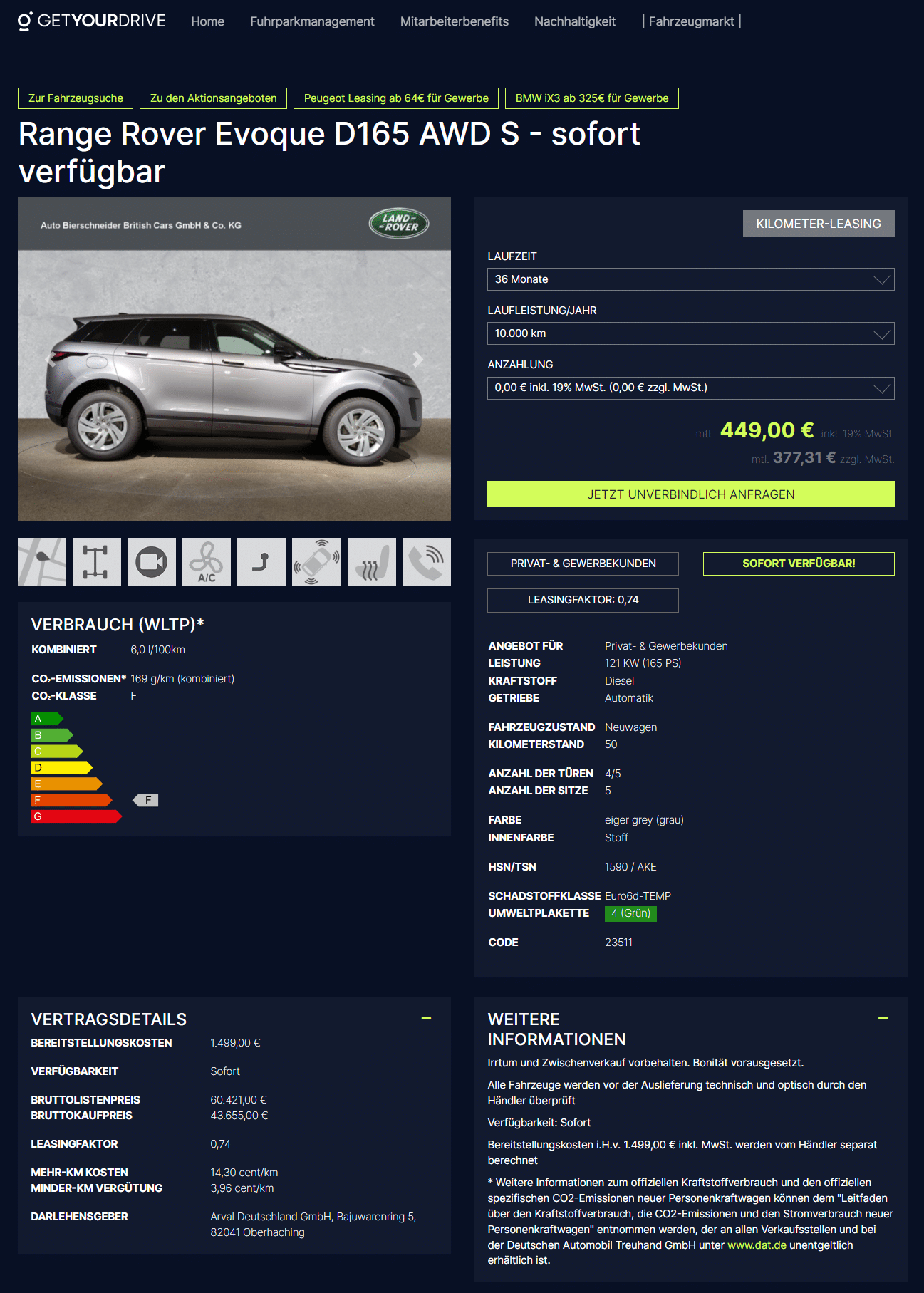The height and width of the screenshot is (1293, 924).
Task: Click the green CO2 class A bar
Action: pyautogui.click(x=47, y=719)
